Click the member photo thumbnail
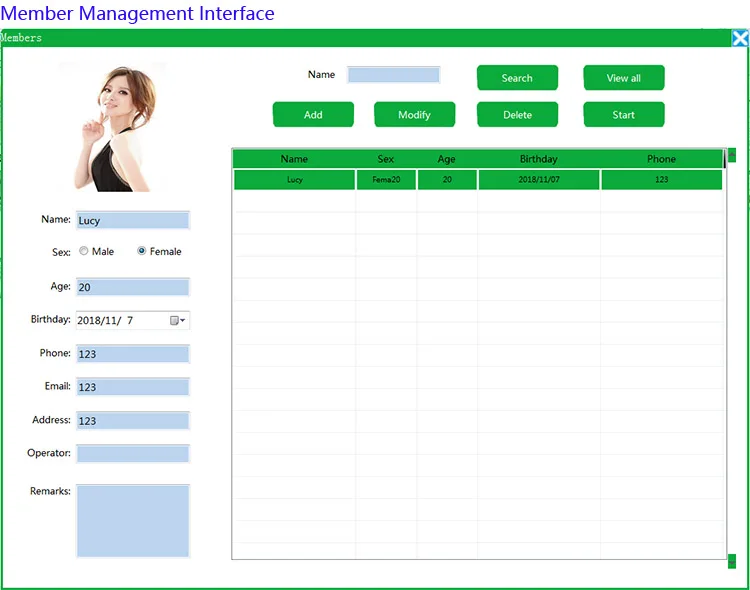 [115, 128]
